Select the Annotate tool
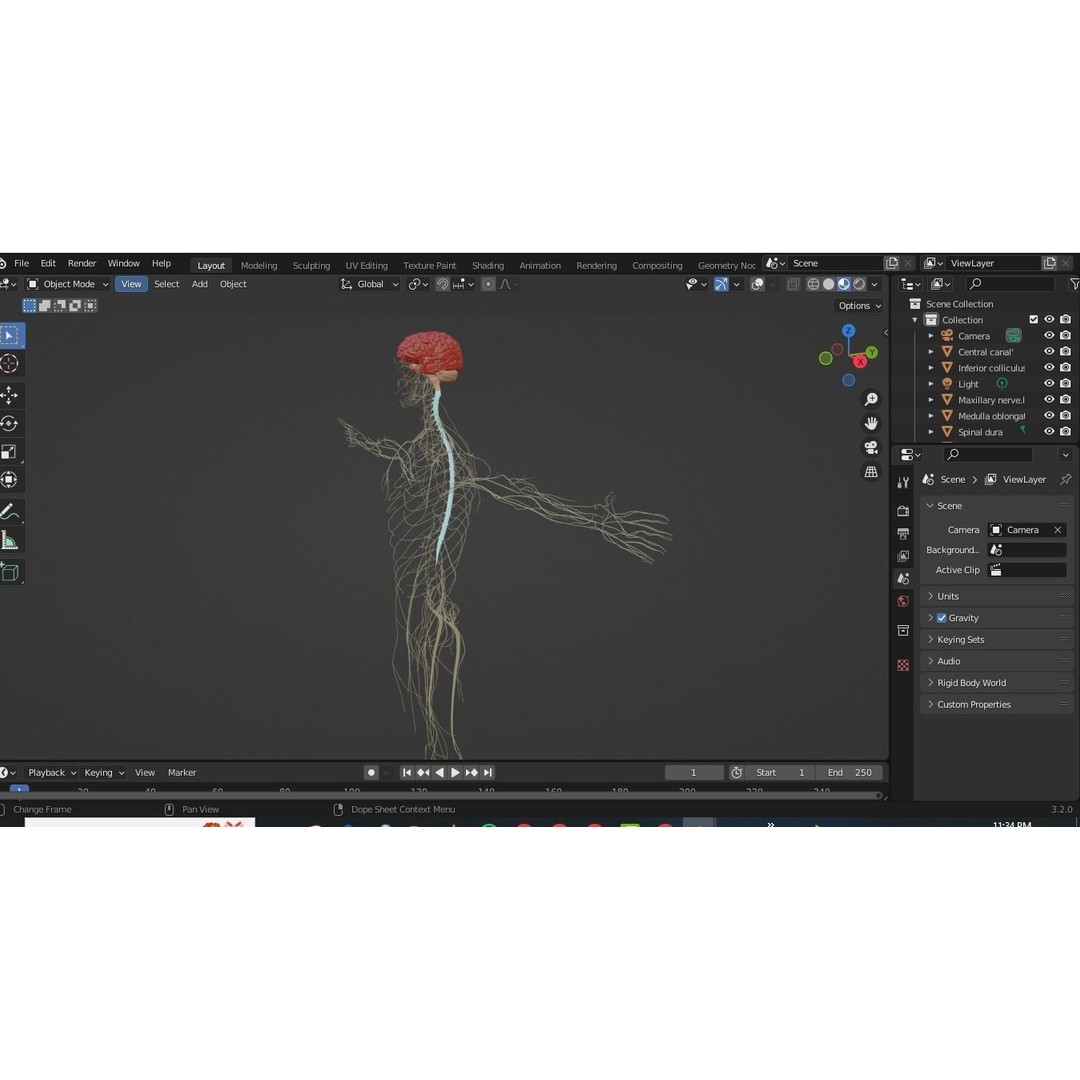Screen dimensions: 1080x1080 point(12,511)
